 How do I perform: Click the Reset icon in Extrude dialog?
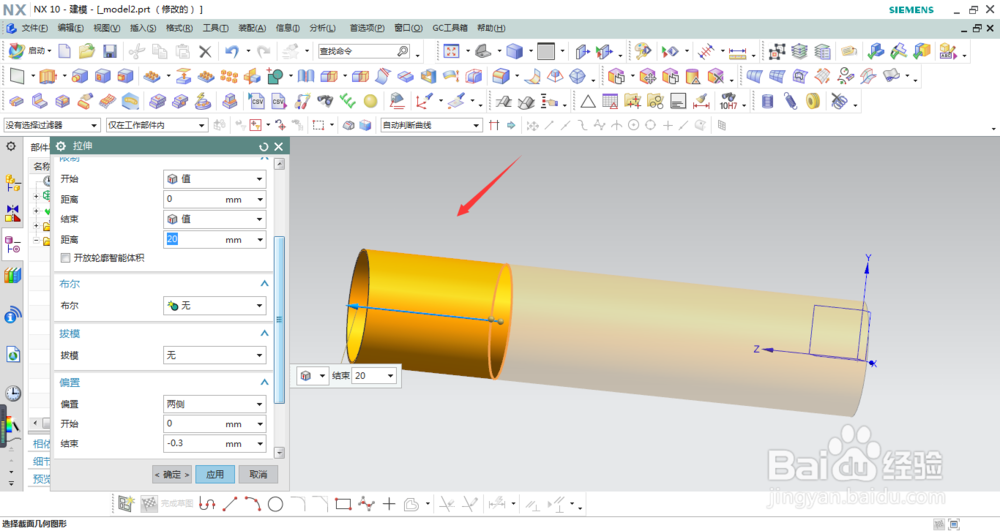[263, 147]
